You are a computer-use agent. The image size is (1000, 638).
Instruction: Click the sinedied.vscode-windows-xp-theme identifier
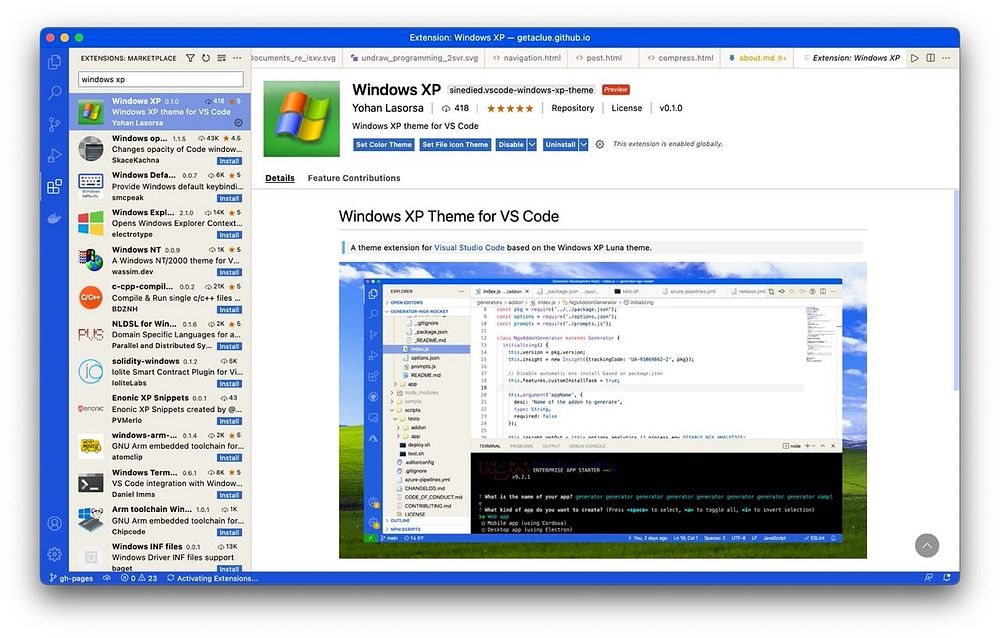(x=521, y=90)
